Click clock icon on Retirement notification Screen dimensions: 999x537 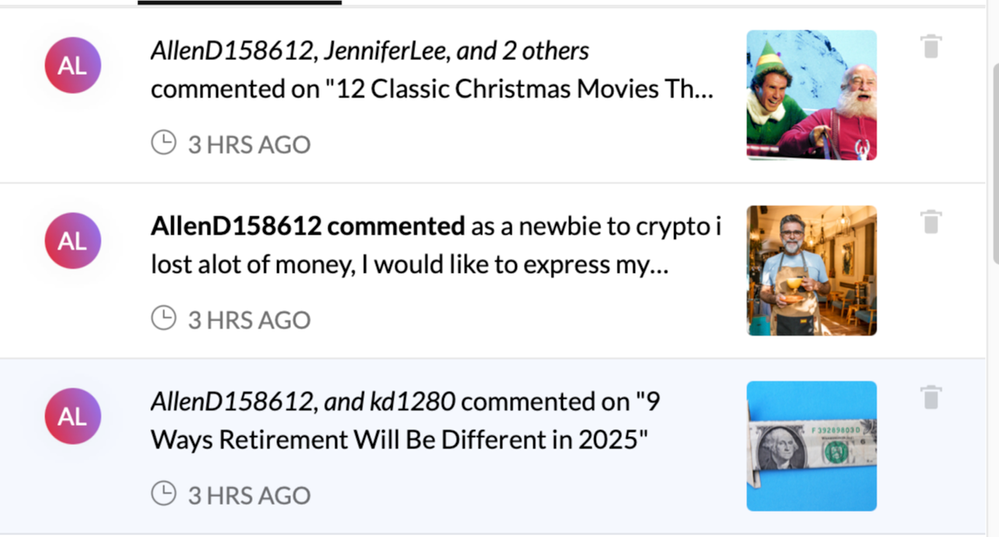tap(163, 494)
